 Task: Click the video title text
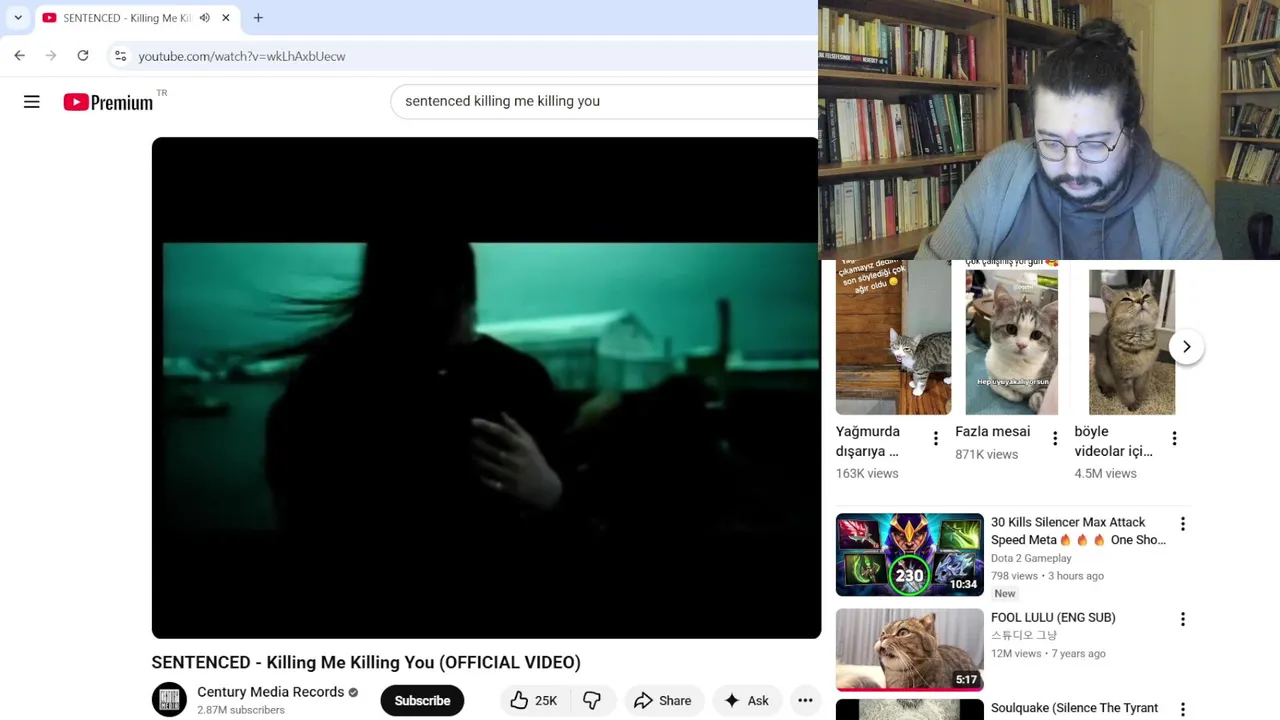366,662
